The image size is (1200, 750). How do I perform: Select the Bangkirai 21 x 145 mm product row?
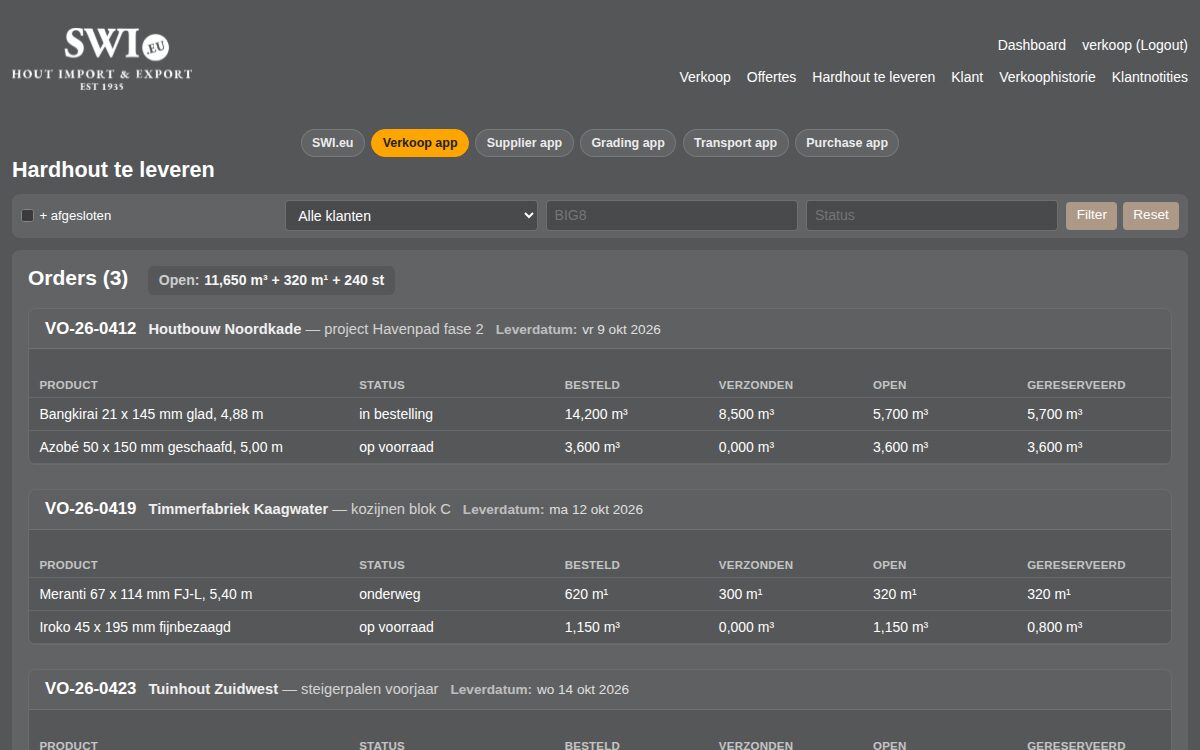(600, 414)
